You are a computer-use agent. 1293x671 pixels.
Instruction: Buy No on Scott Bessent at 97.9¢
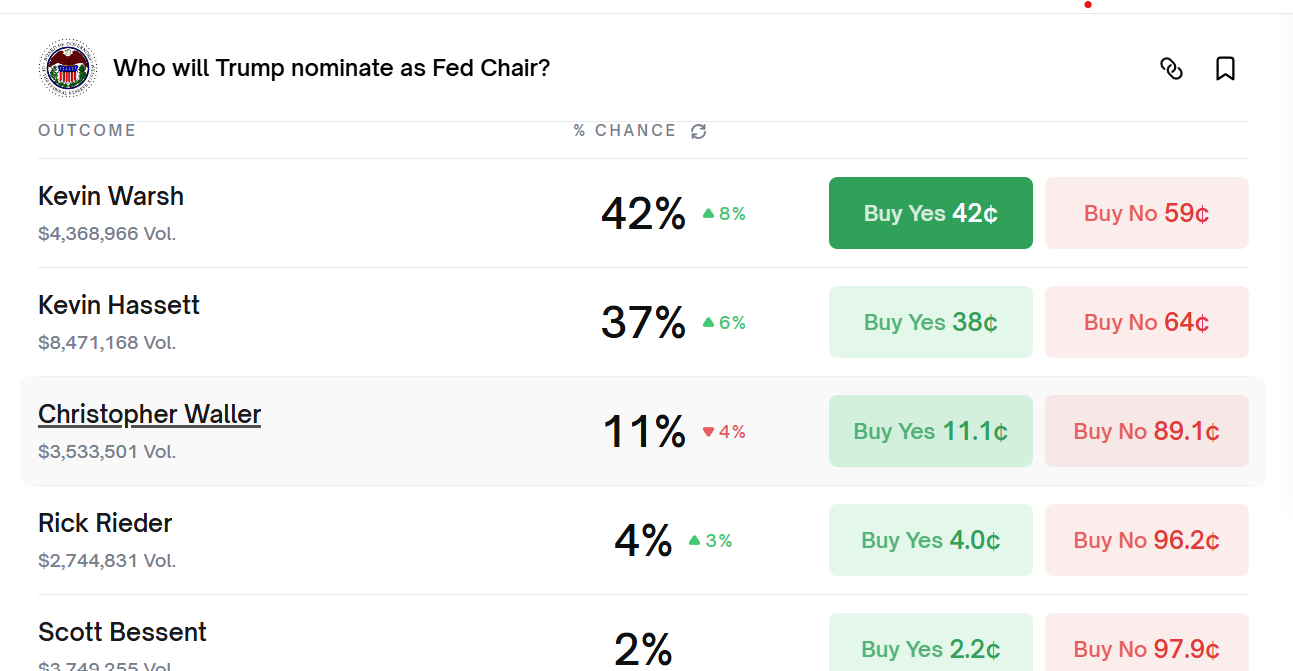coord(1146,647)
